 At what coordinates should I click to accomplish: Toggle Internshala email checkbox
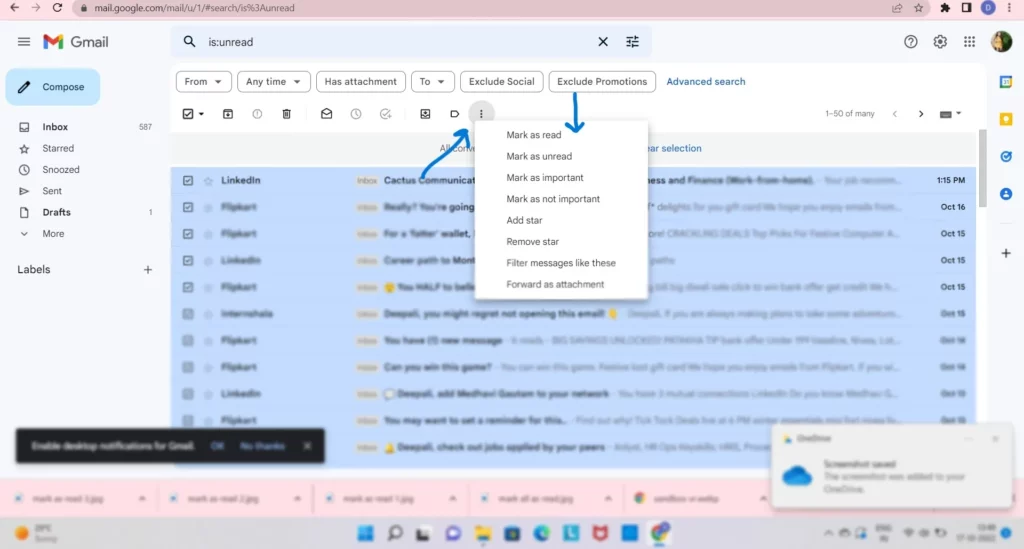click(188, 314)
